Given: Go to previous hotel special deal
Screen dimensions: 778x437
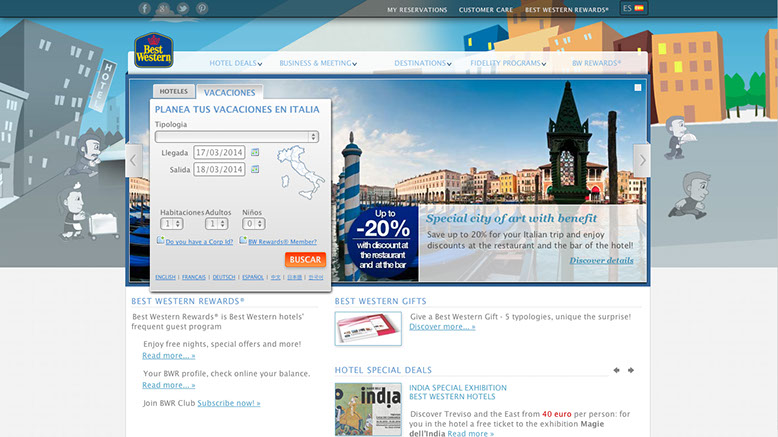Looking at the screenshot, I should [616, 370].
